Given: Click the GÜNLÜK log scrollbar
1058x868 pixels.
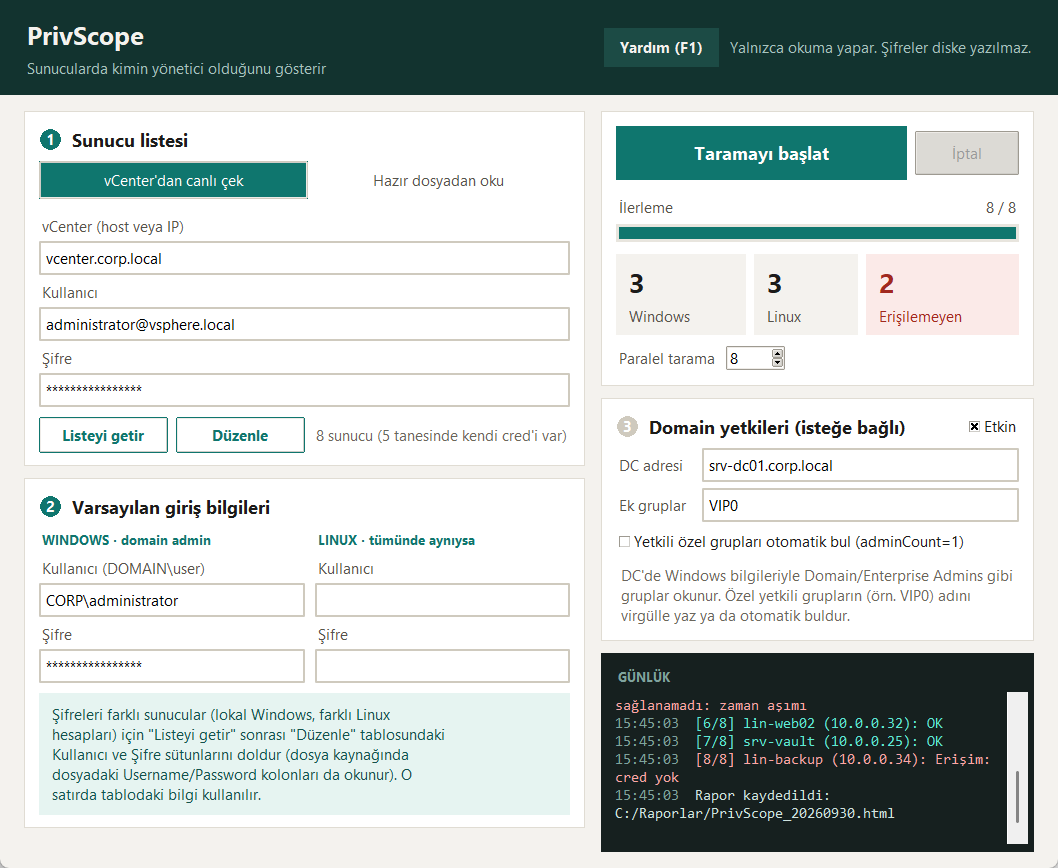Looking at the screenshot, I should coord(1017,767).
